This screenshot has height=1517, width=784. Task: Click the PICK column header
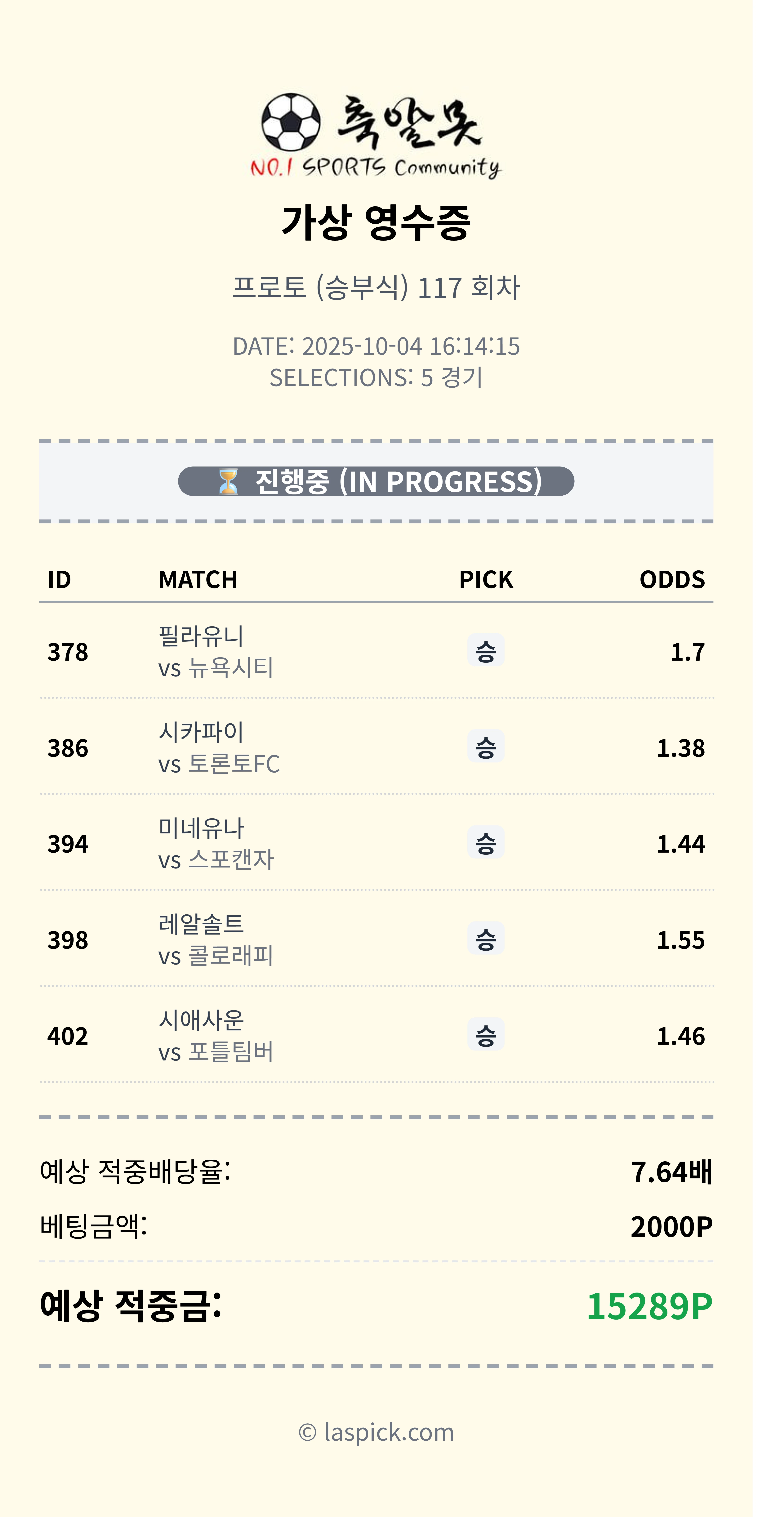[486, 579]
